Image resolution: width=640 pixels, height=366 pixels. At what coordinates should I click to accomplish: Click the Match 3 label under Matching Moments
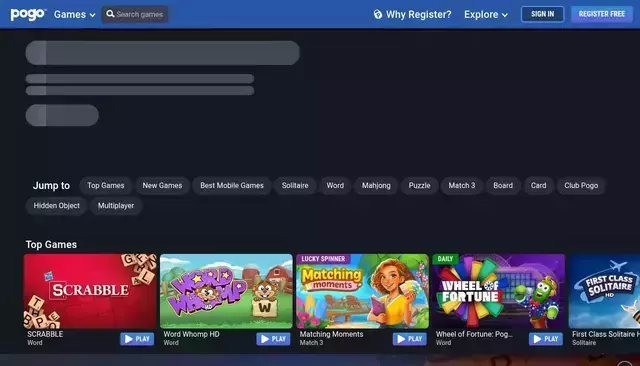[311, 343]
